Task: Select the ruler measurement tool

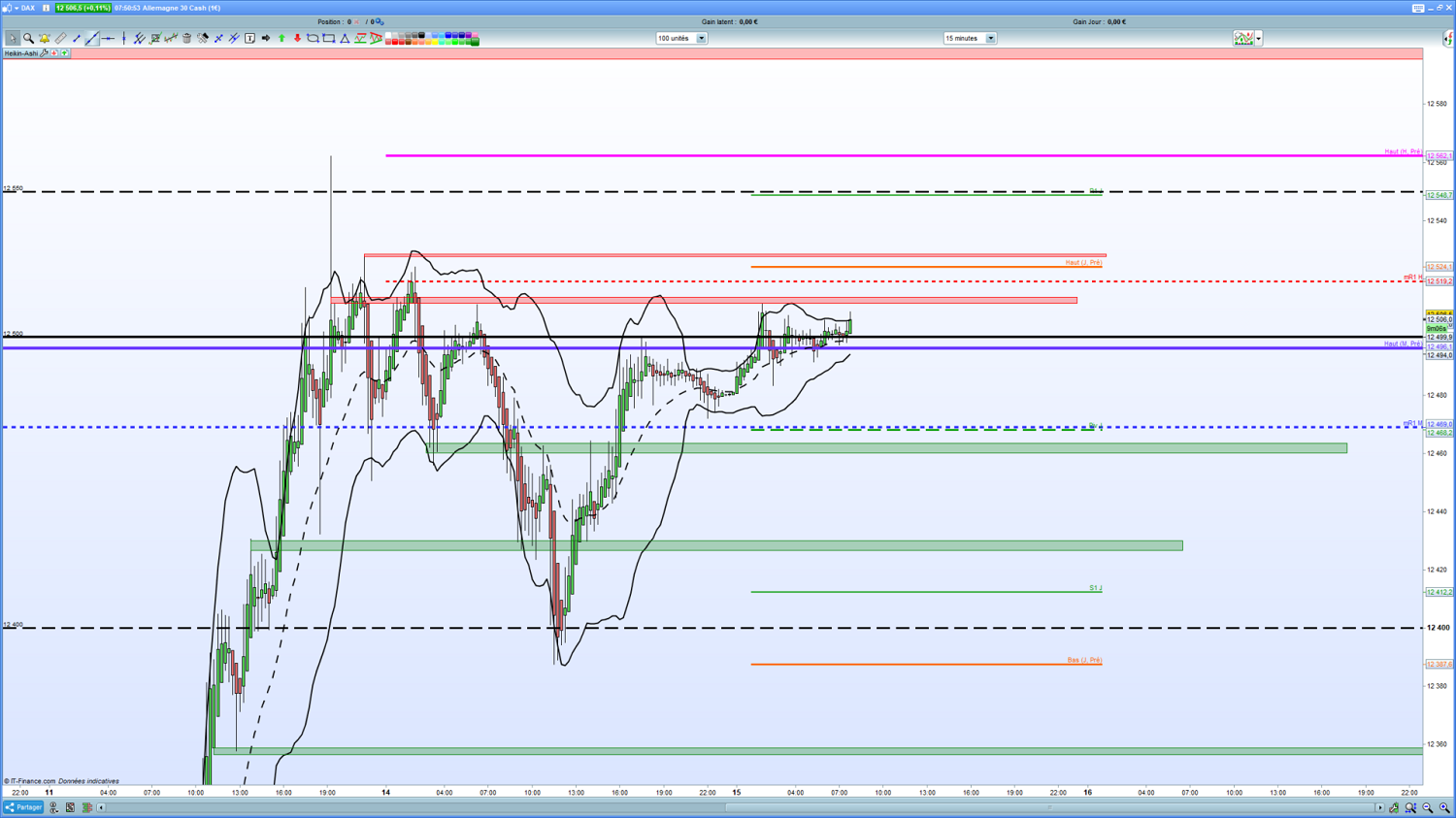Action: [60, 39]
